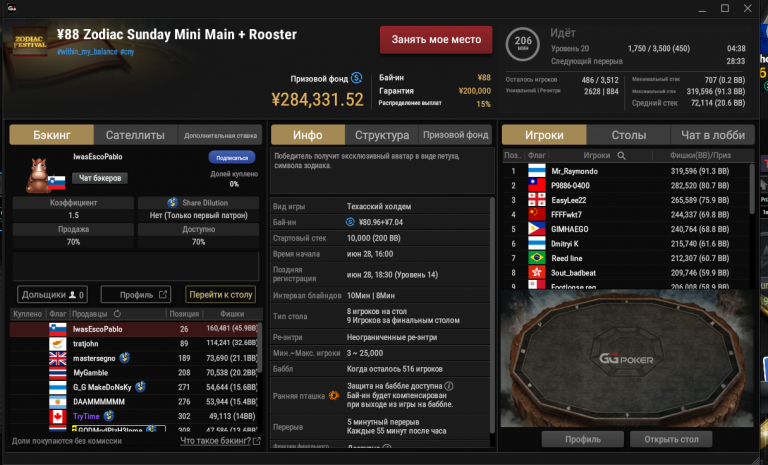The width and height of the screenshot is (768, 465).
Task: Select the Игроки tab
Action: tap(544, 135)
